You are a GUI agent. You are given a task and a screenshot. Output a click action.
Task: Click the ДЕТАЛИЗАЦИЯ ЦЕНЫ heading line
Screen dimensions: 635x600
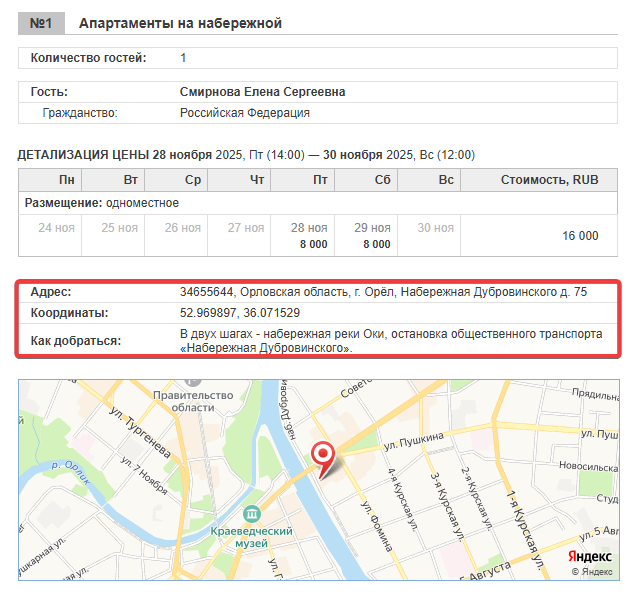tap(246, 155)
